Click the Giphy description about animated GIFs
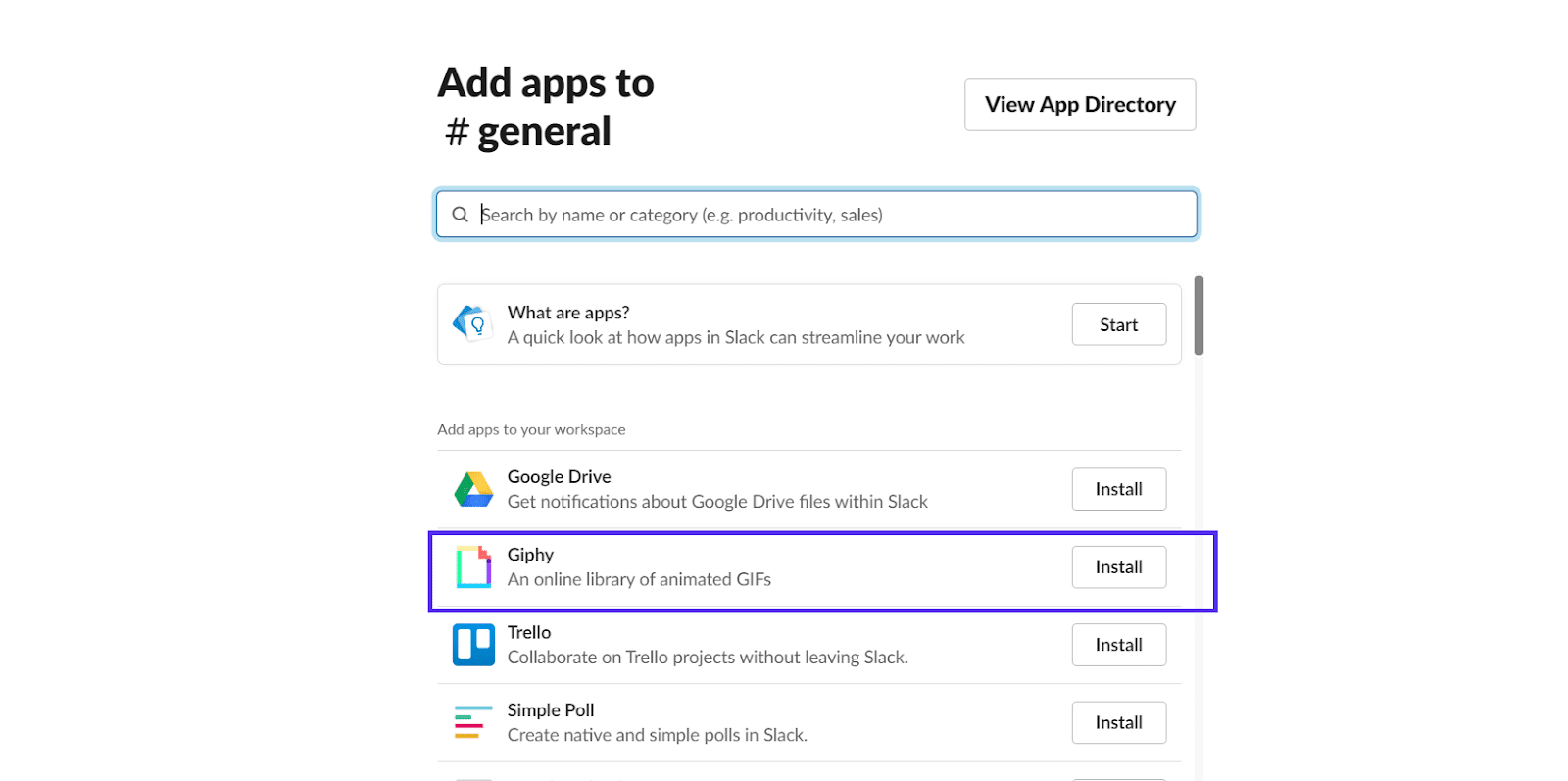This screenshot has height=781, width=1568. coord(639,580)
